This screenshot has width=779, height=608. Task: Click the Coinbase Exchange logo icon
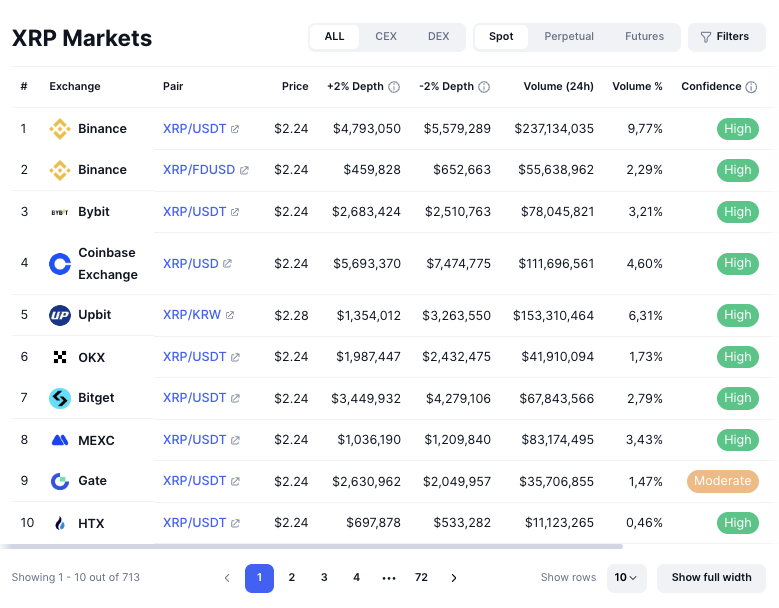click(x=60, y=264)
